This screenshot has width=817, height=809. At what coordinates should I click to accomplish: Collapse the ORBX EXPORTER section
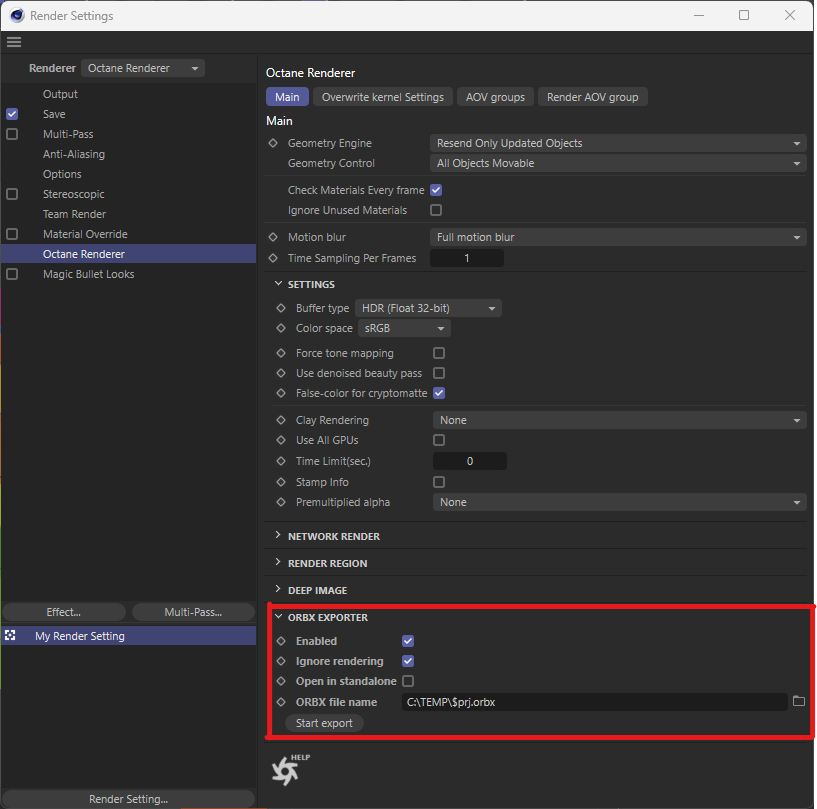pyautogui.click(x=278, y=617)
